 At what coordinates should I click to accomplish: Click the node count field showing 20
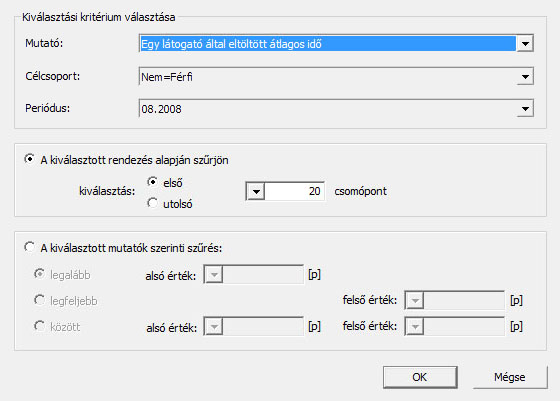point(294,191)
